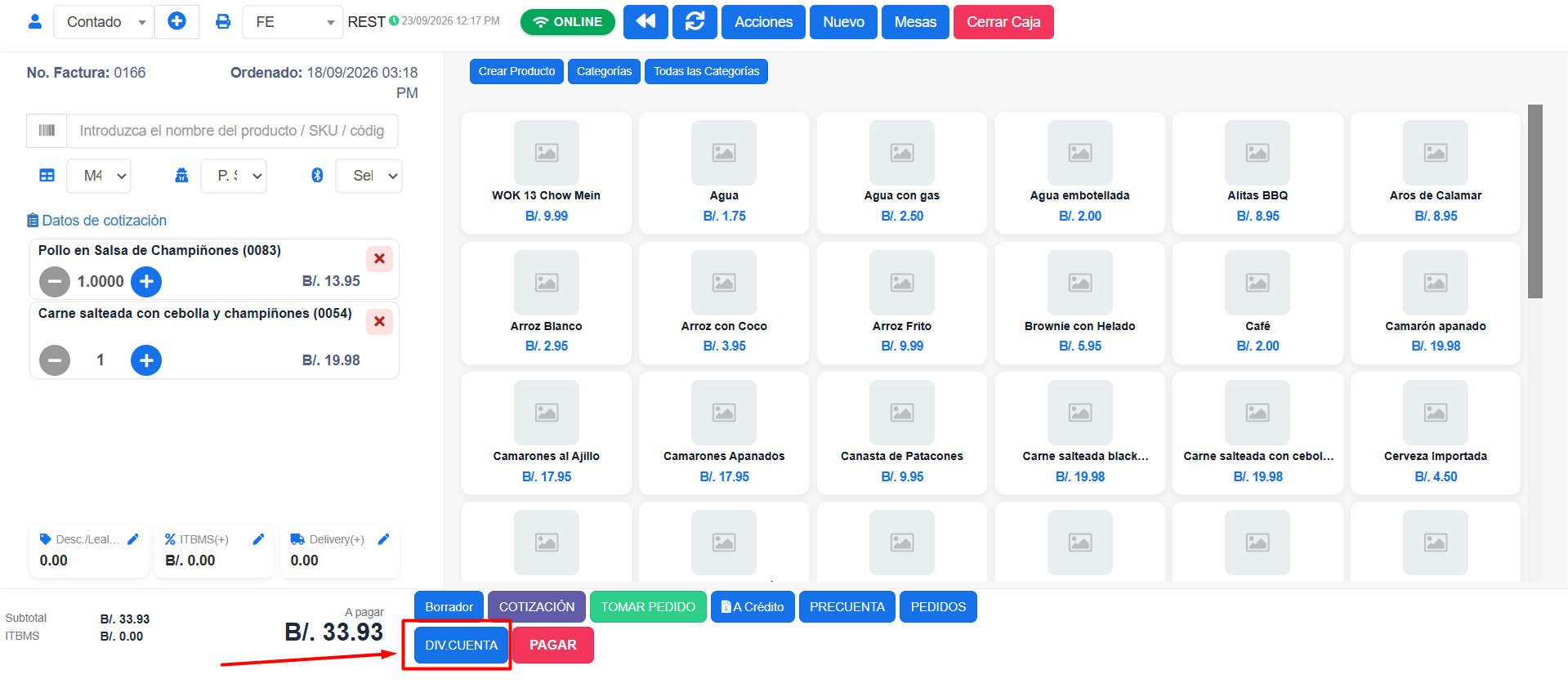Click the Acciones button
Screen dimensions: 1568x688
[x=763, y=22]
